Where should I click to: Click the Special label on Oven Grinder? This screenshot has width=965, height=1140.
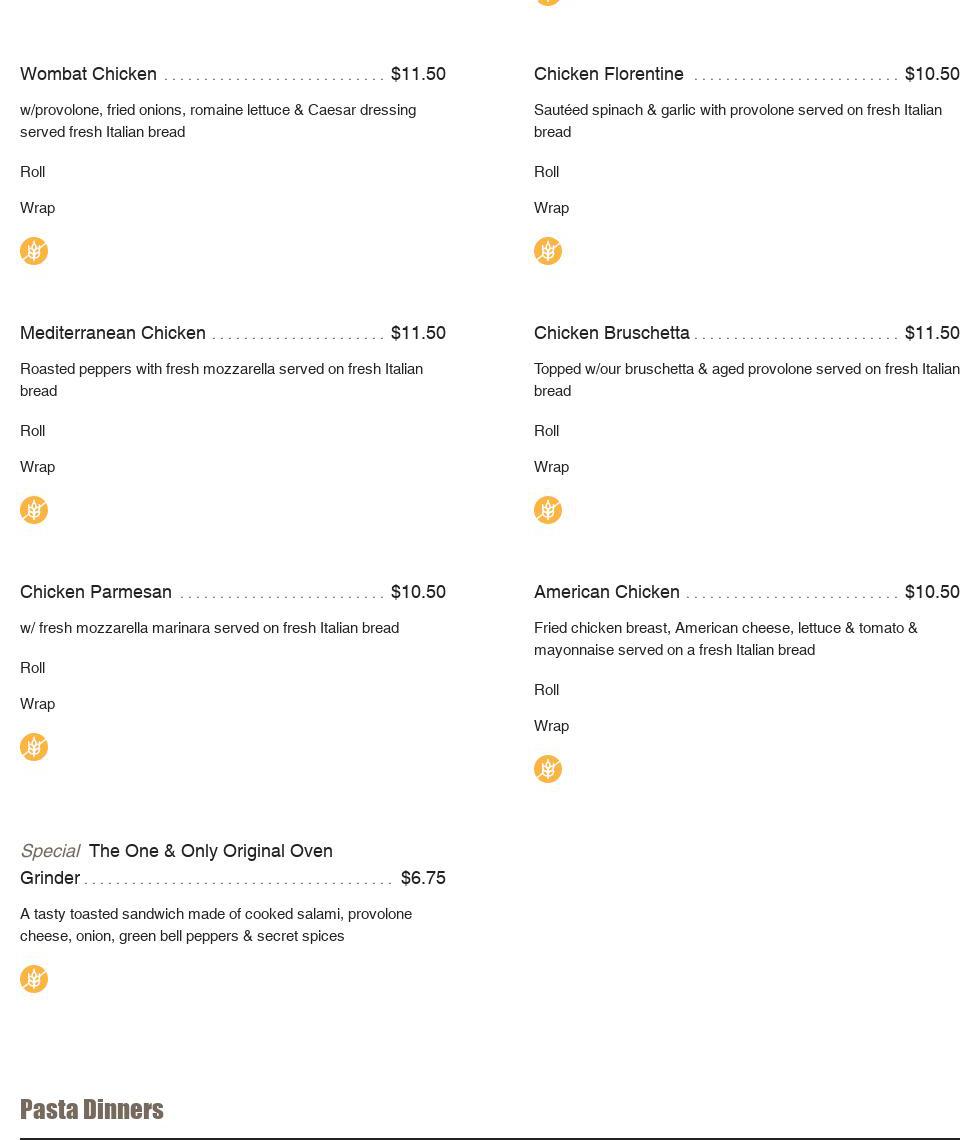coord(50,851)
